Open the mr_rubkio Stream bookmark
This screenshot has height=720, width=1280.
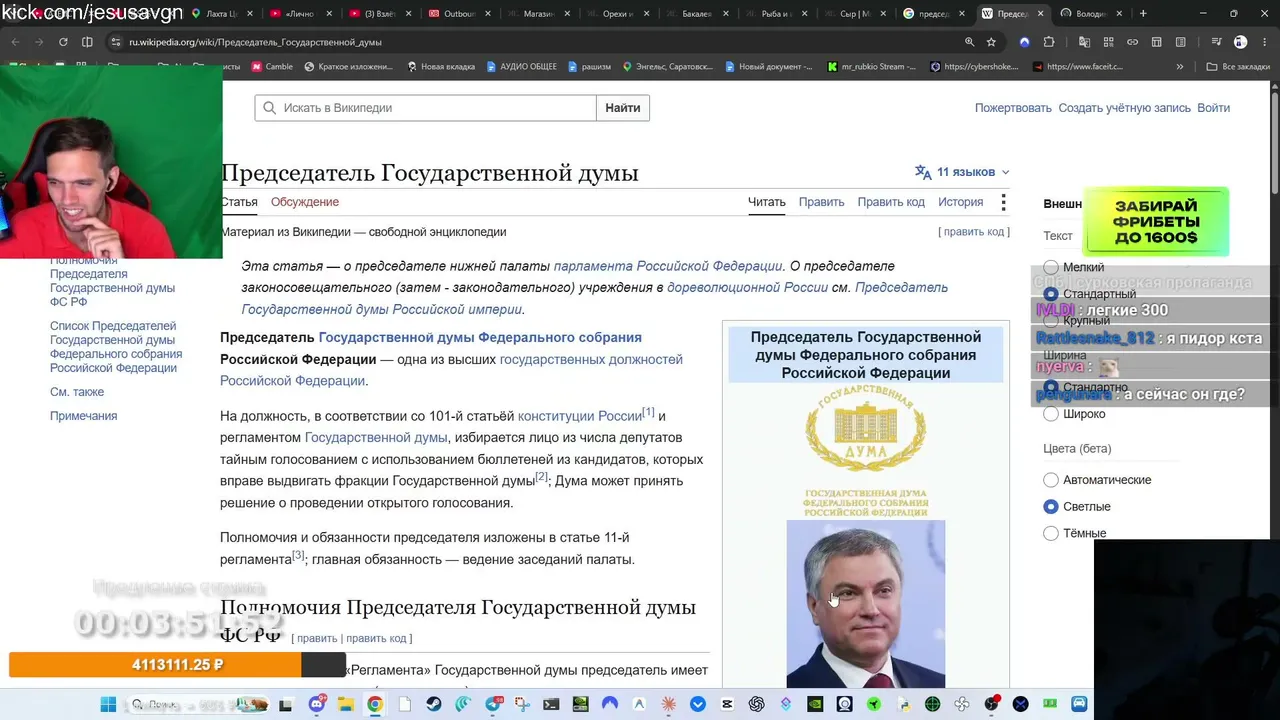(x=872, y=67)
